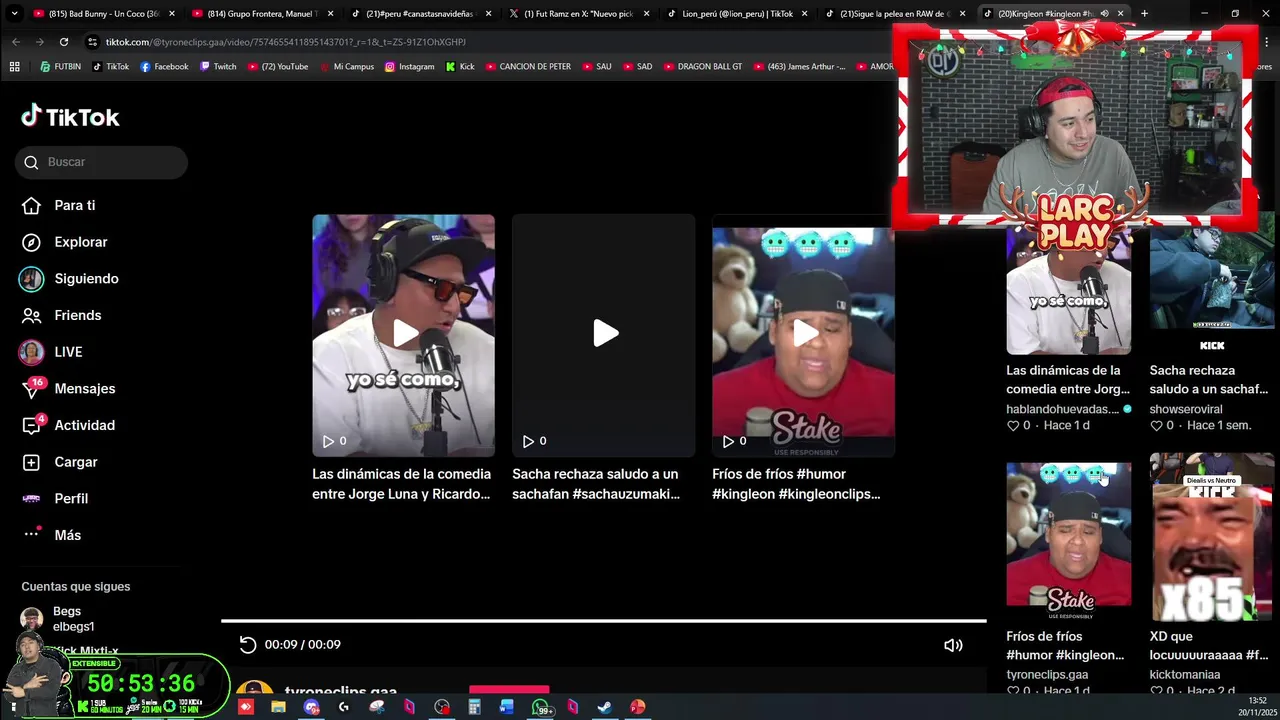Open a new browser tab
The height and width of the screenshot is (720, 1280).
(x=1144, y=14)
